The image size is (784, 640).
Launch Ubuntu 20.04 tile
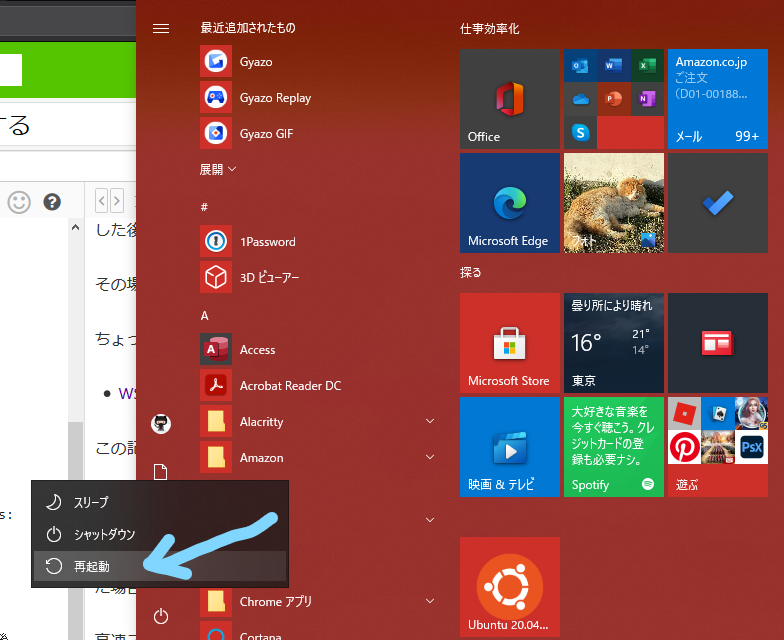pyautogui.click(x=510, y=587)
